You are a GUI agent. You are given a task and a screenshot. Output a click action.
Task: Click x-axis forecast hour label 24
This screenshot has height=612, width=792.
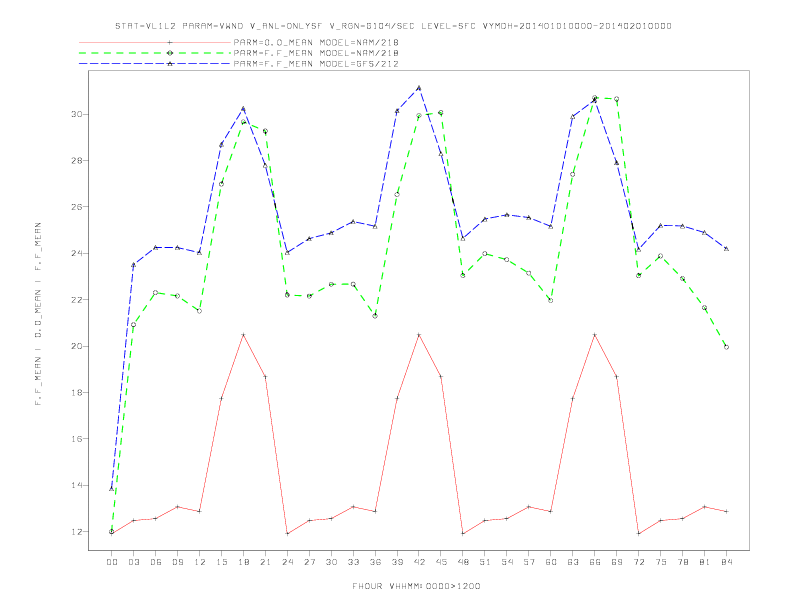pyautogui.click(x=287, y=562)
